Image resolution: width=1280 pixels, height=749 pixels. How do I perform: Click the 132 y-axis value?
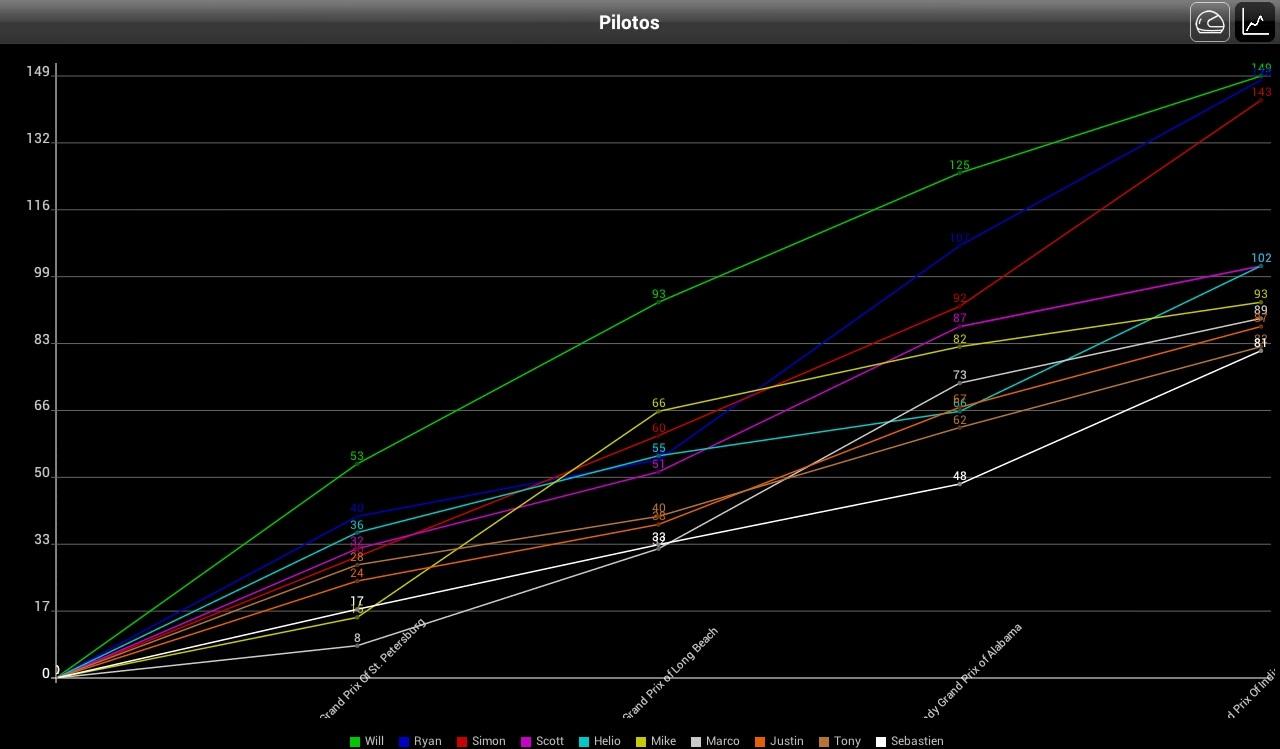coord(38,139)
